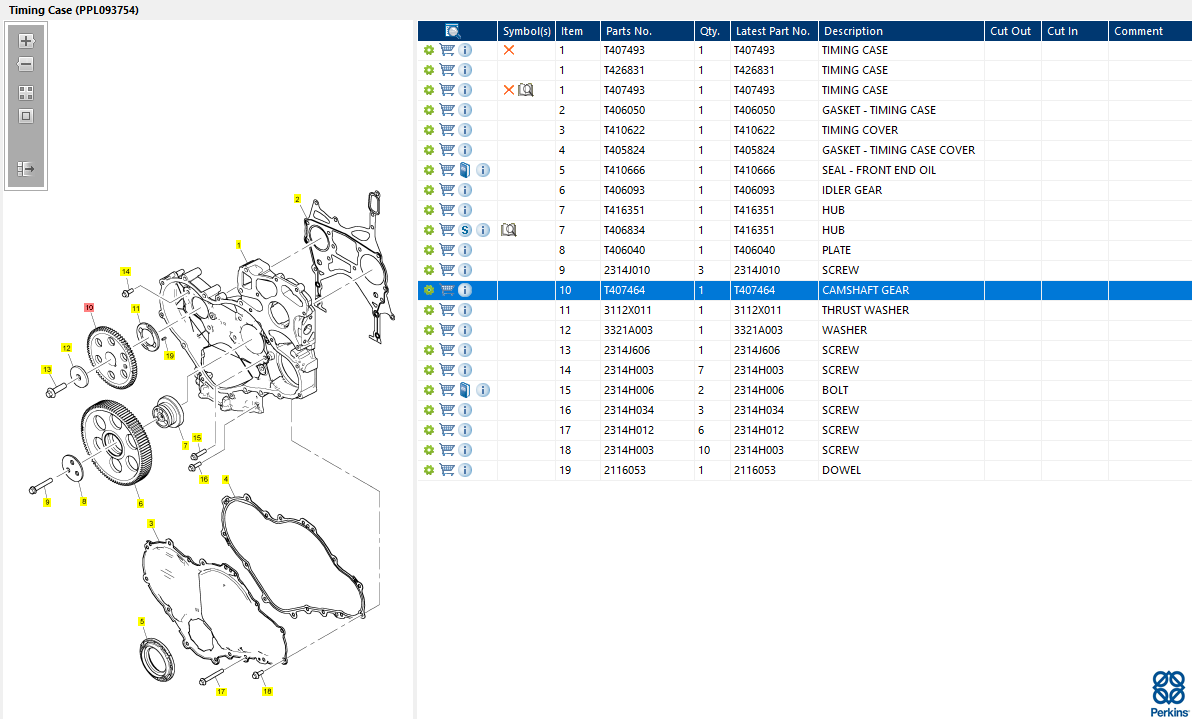Sort by the Description column header
This screenshot has width=1192, height=719.
pyautogui.click(x=902, y=31)
